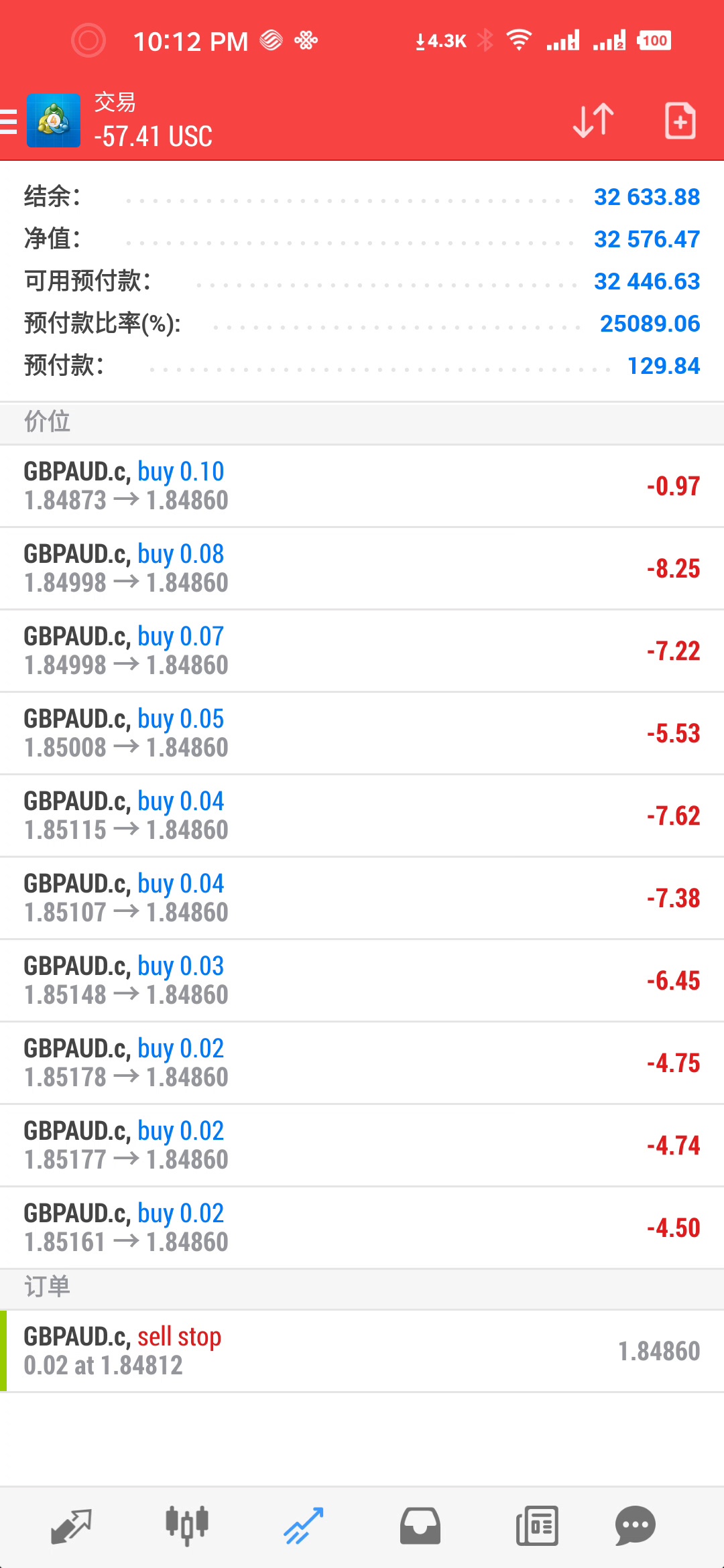Screen dimensions: 724x1568
Task: Expand the GBPAUD.c buy 0.08 position
Action: pyautogui.click(x=362, y=568)
